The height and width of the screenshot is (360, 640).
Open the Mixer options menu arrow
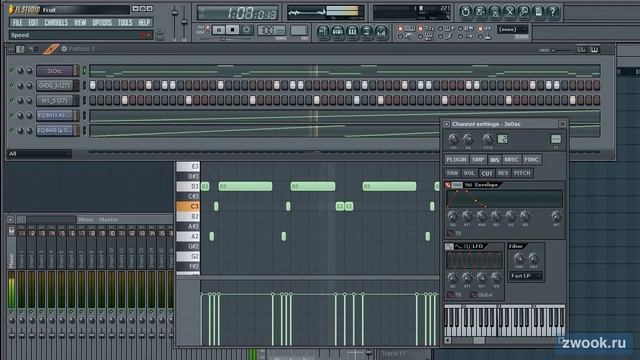tap(11, 220)
